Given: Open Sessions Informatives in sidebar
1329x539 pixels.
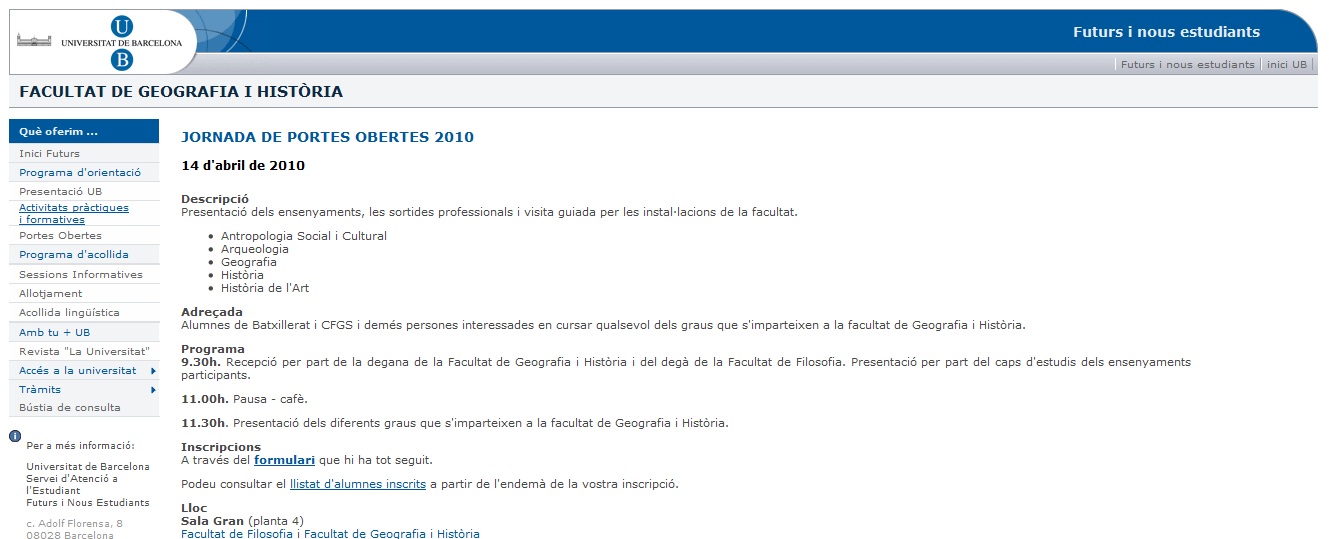Looking at the screenshot, I should 81,275.
